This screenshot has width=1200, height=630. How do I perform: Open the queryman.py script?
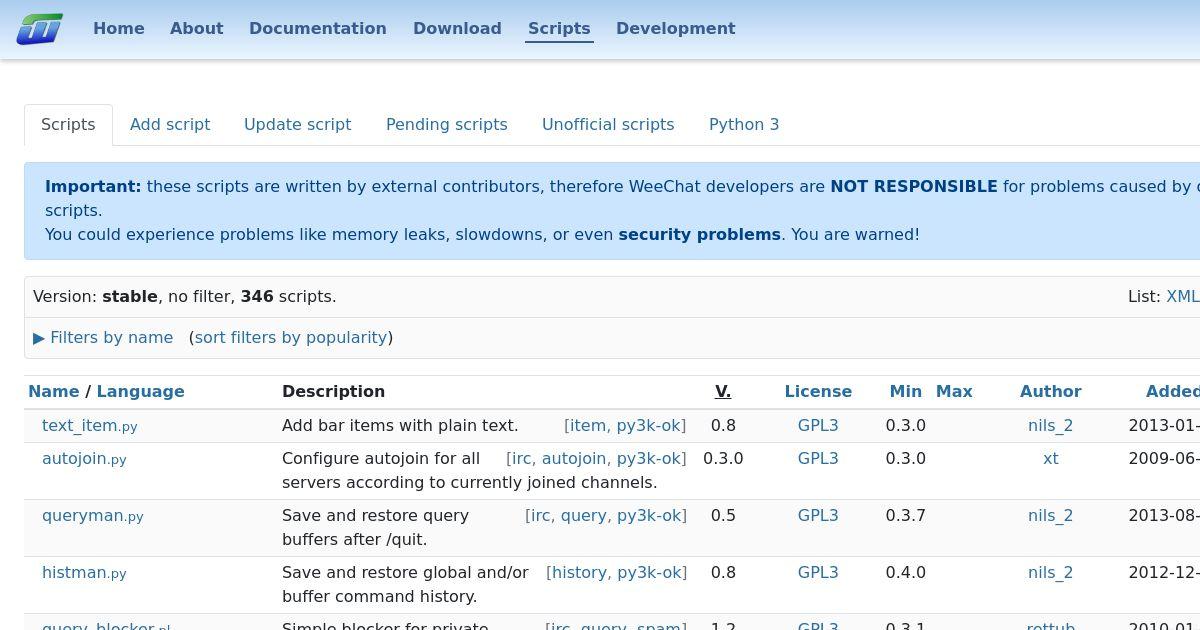pyautogui.click(x=93, y=516)
